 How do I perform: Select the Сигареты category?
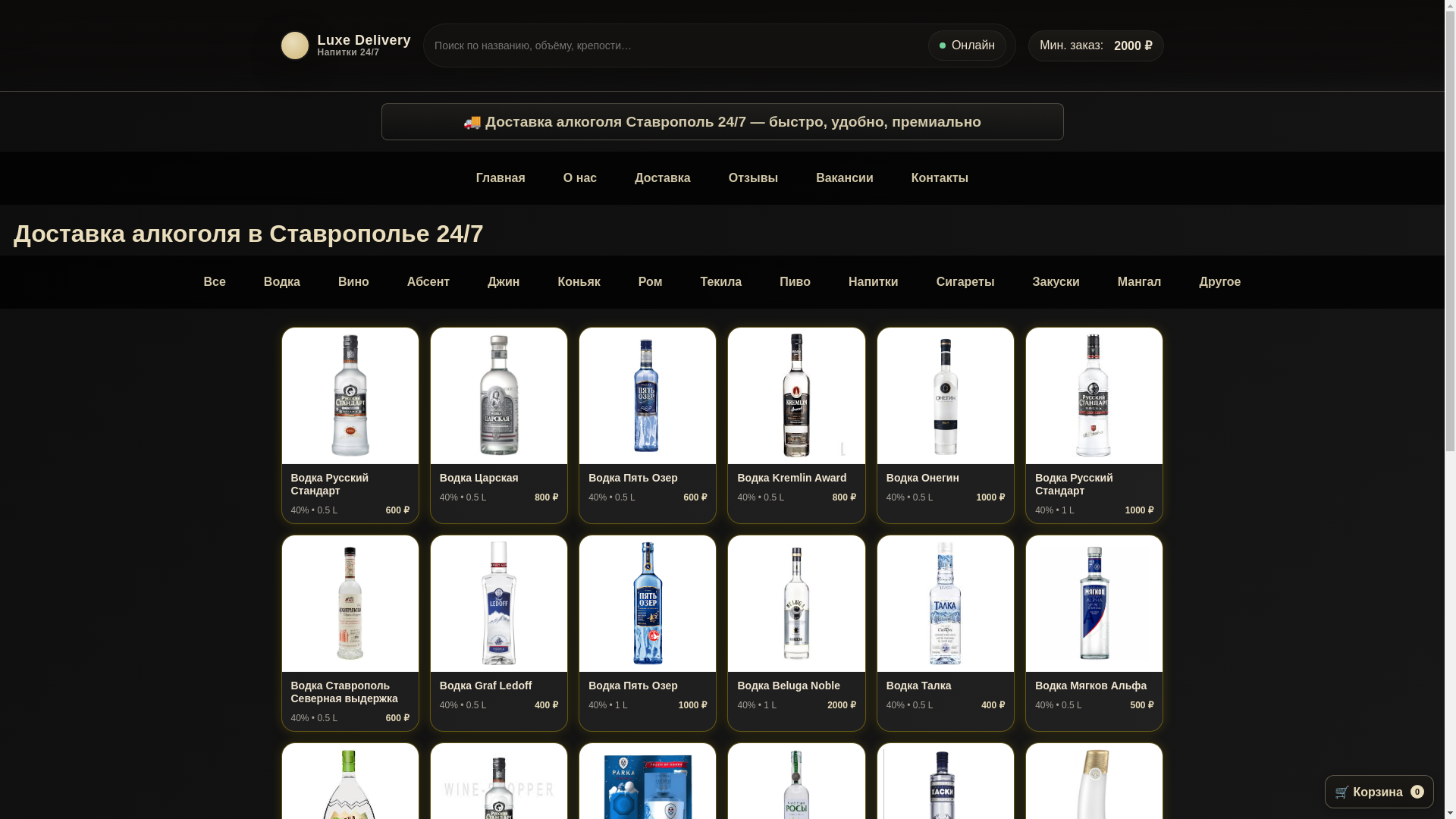point(965,282)
